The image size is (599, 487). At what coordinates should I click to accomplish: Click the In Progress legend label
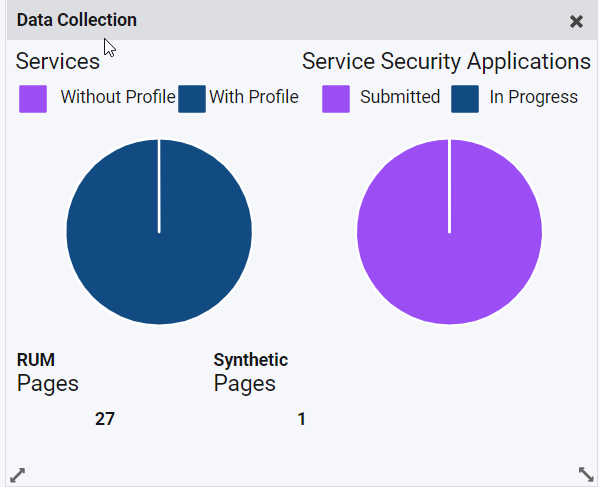pos(534,97)
